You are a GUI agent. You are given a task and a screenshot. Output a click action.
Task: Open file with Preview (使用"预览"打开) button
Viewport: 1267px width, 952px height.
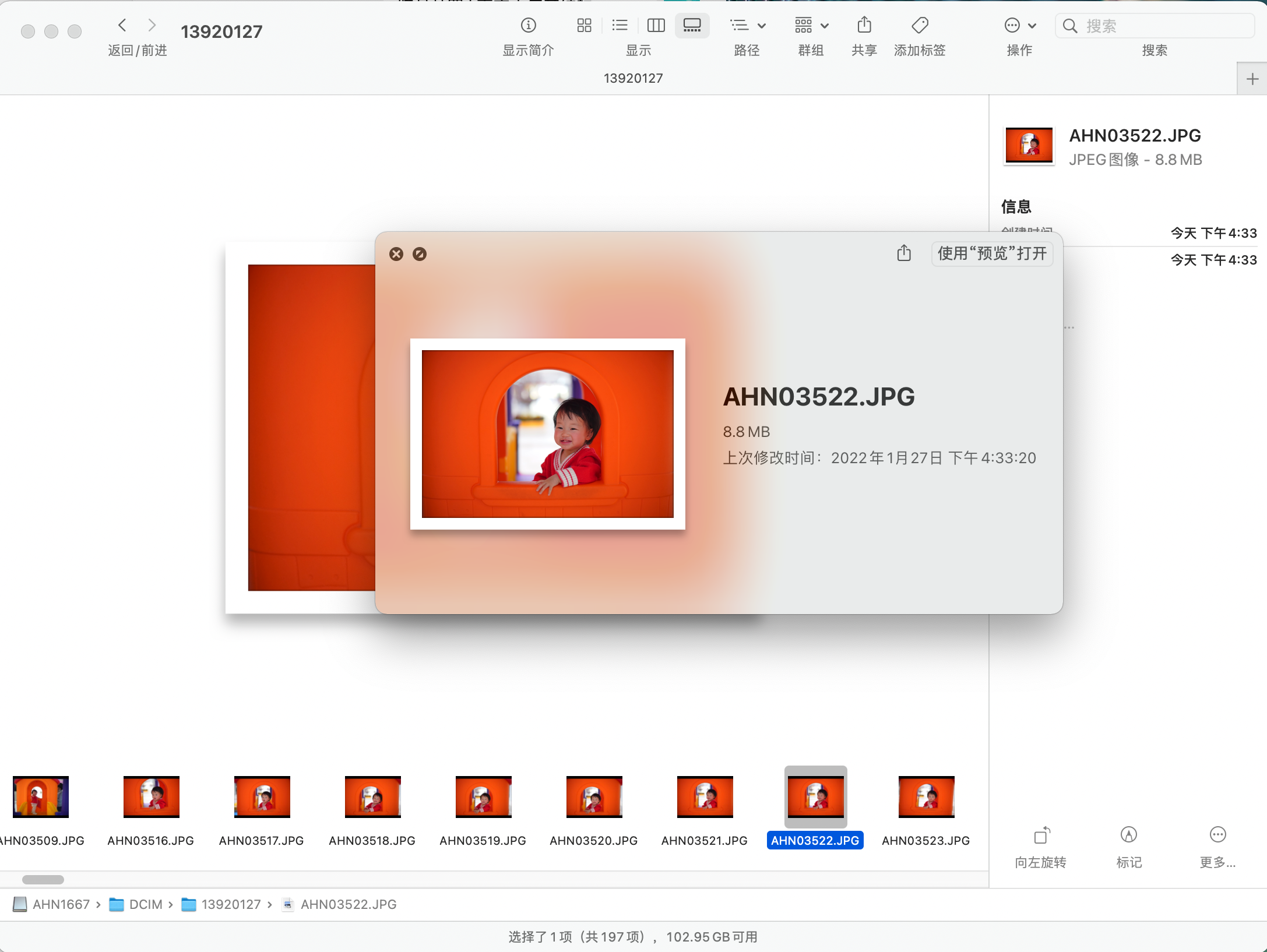(992, 253)
